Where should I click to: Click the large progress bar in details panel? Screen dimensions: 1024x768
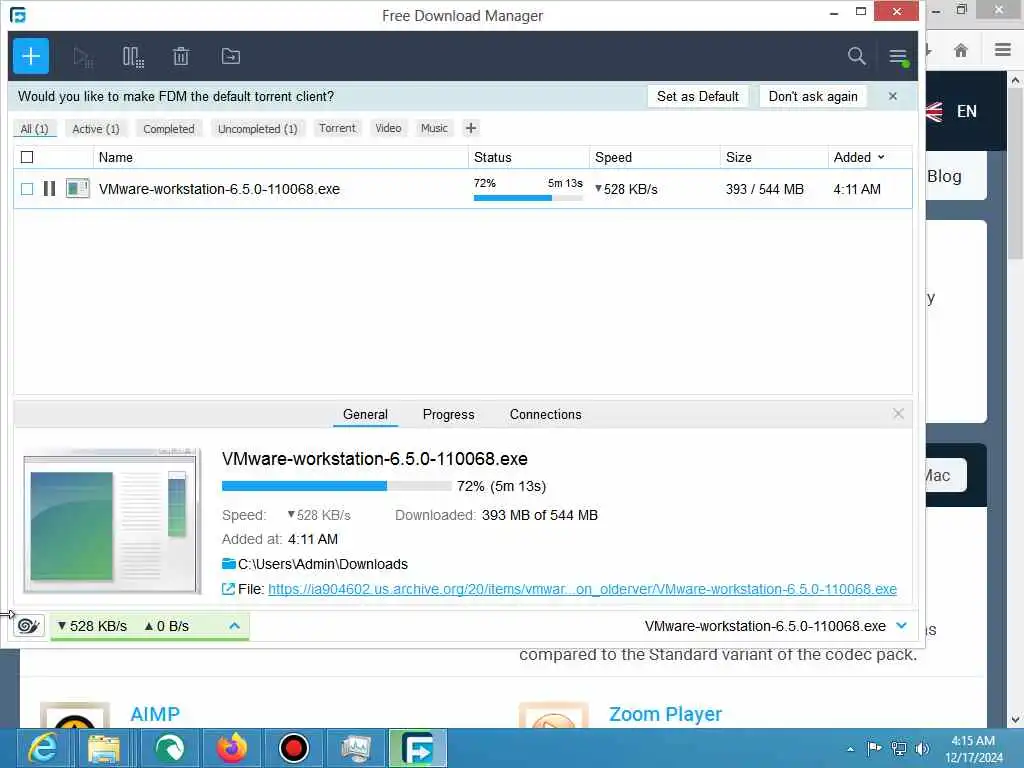(x=336, y=486)
